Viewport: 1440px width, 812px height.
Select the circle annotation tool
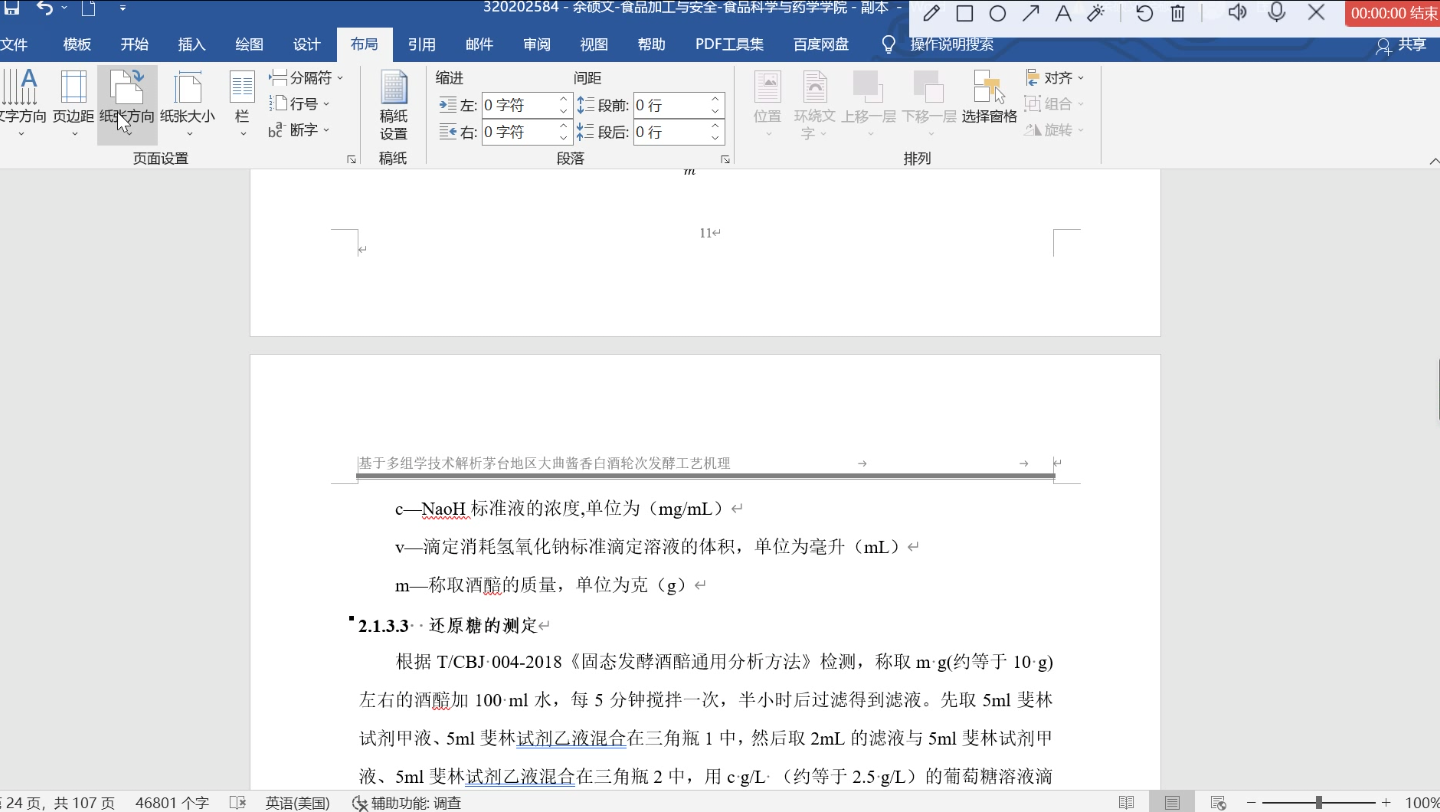point(998,13)
